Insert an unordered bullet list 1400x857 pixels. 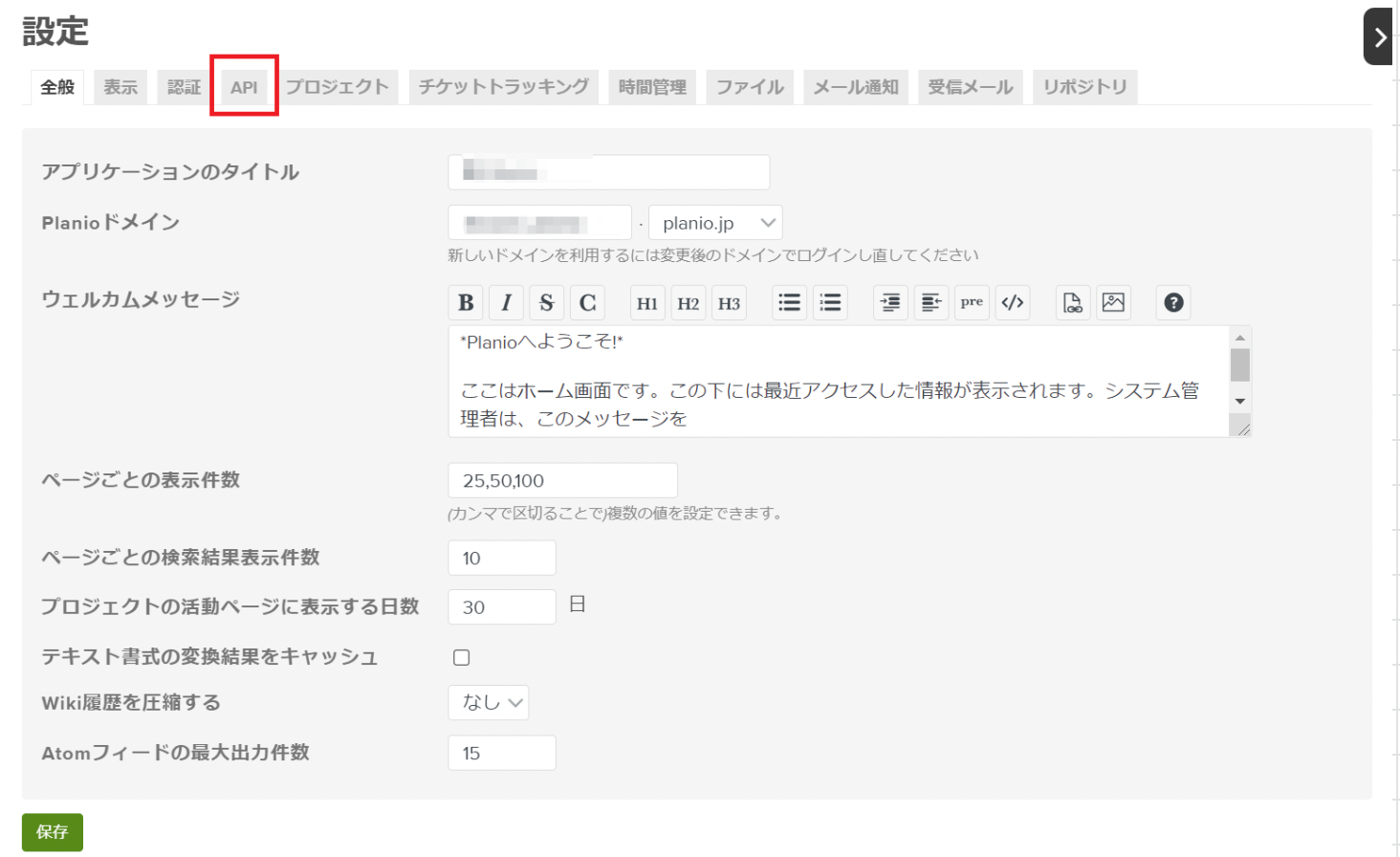(789, 303)
